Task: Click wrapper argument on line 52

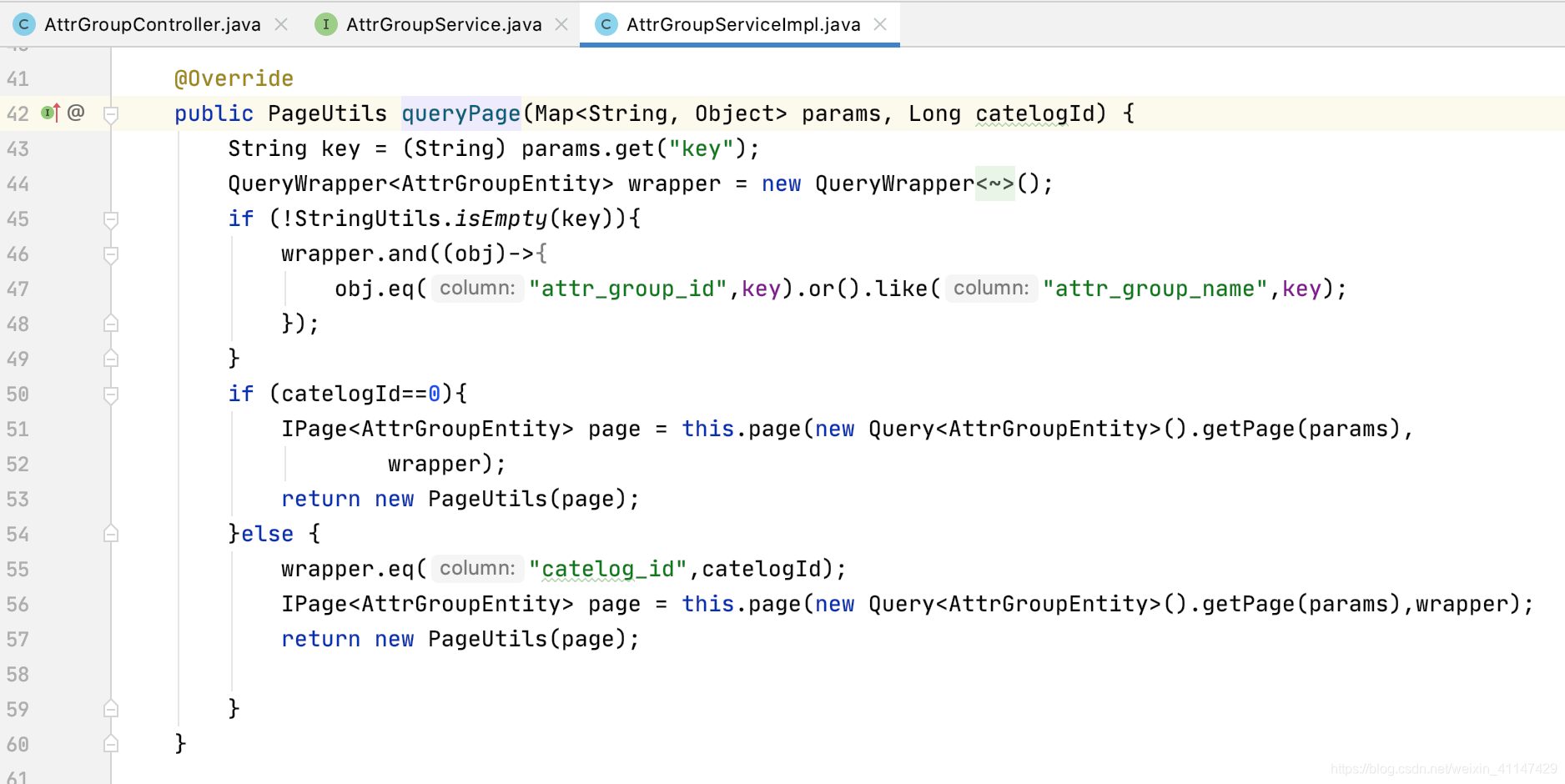Action: 435,464
